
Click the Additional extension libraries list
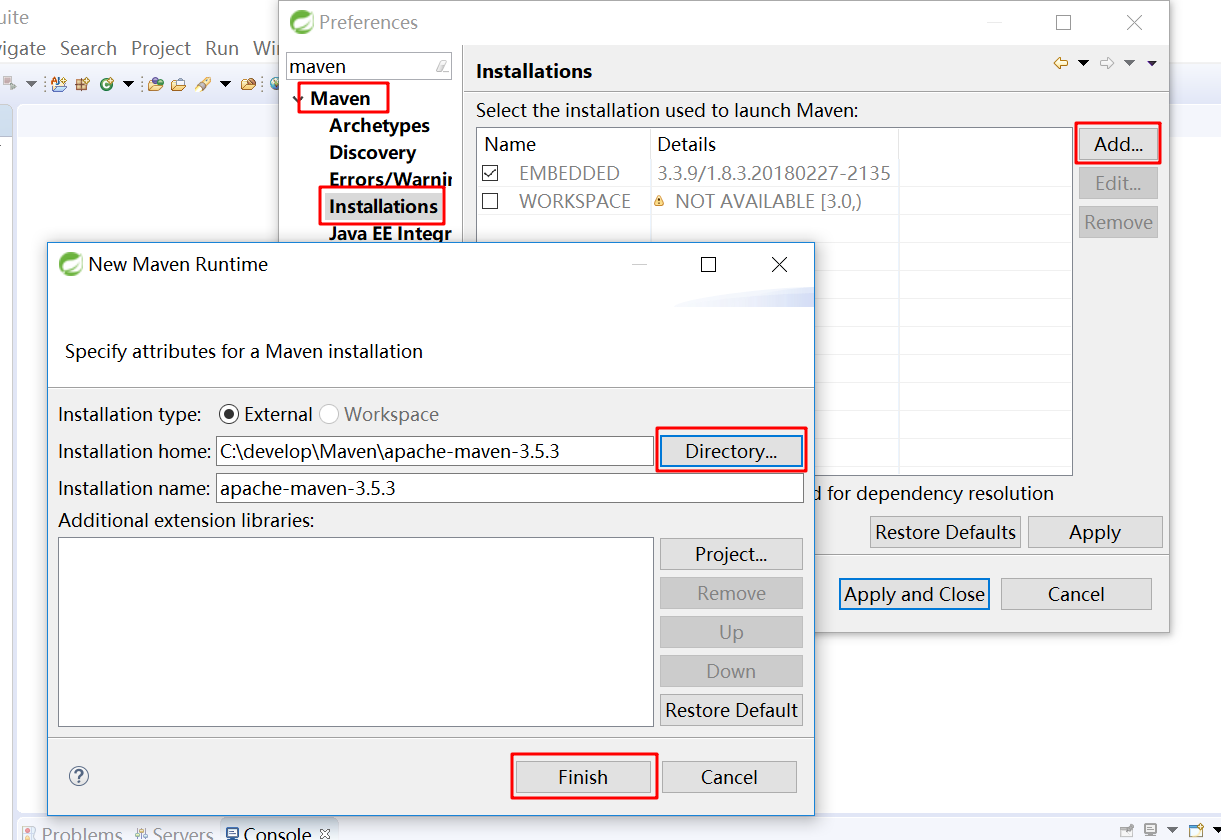(x=356, y=632)
